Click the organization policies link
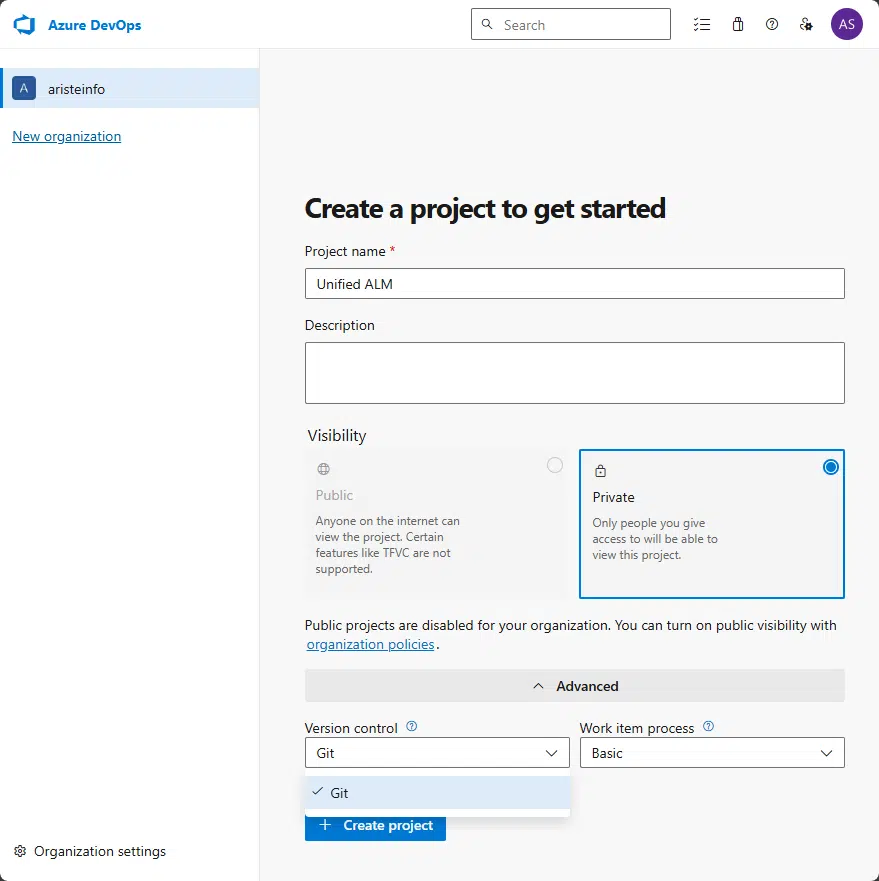This screenshot has width=879, height=881. (370, 644)
